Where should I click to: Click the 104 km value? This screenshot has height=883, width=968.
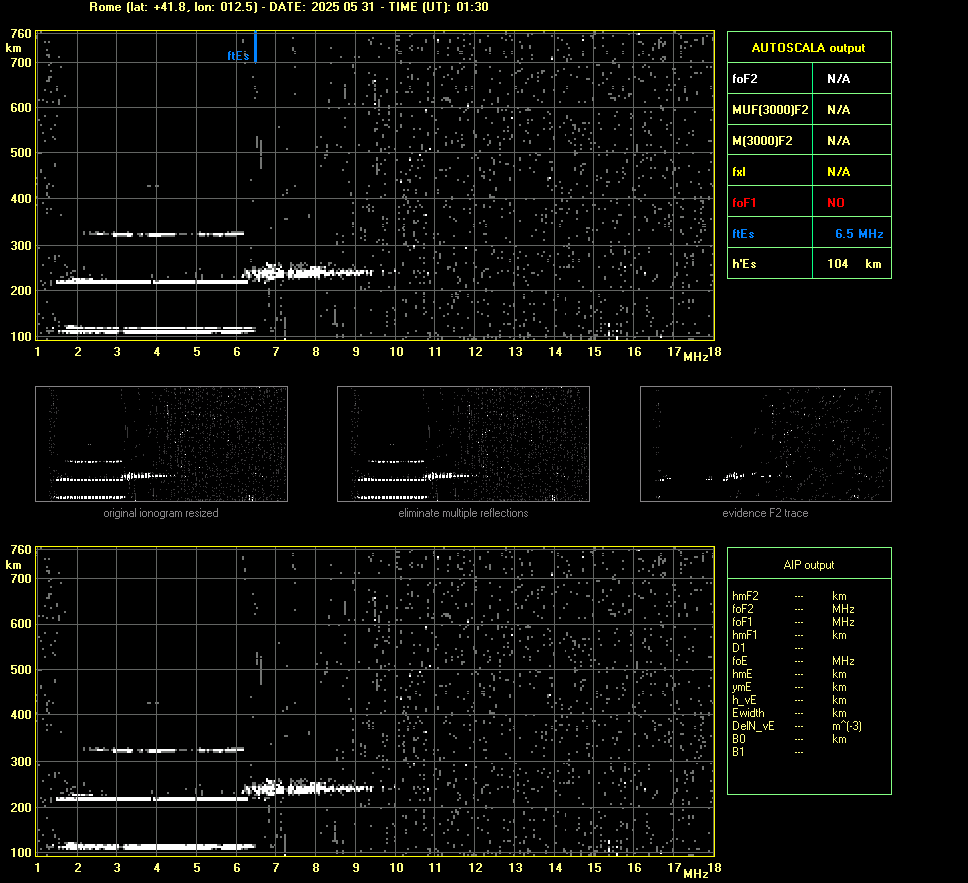coord(854,264)
